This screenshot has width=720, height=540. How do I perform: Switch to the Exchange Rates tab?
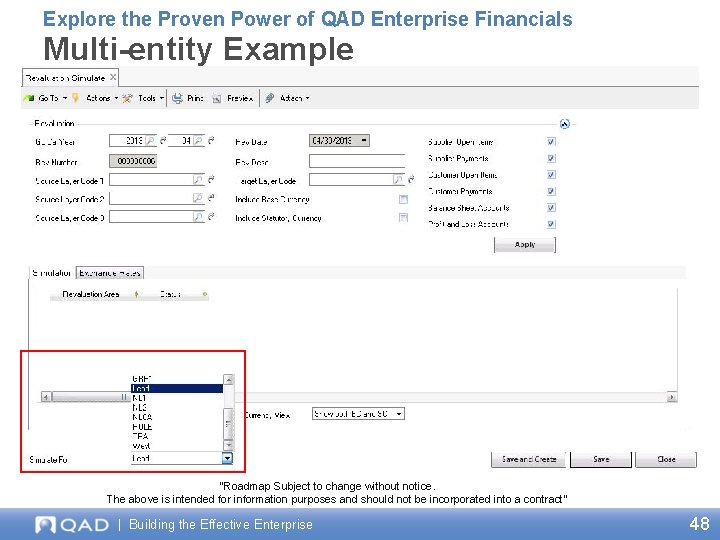pyautogui.click(x=110, y=273)
